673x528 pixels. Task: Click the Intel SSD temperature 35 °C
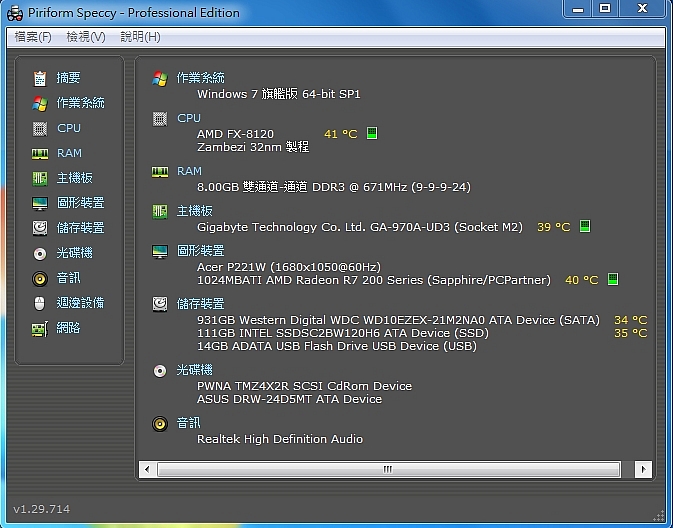(x=631, y=333)
